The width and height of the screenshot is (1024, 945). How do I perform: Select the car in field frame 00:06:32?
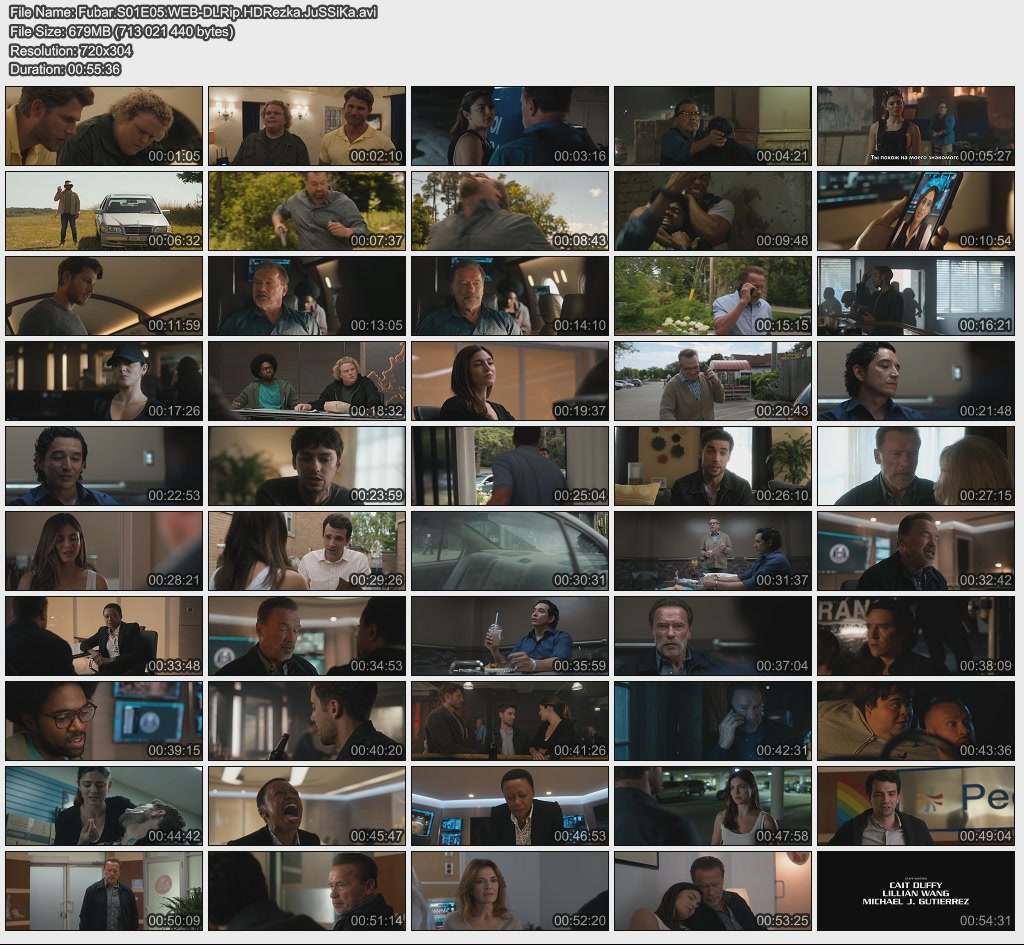pyautogui.click(x=104, y=211)
